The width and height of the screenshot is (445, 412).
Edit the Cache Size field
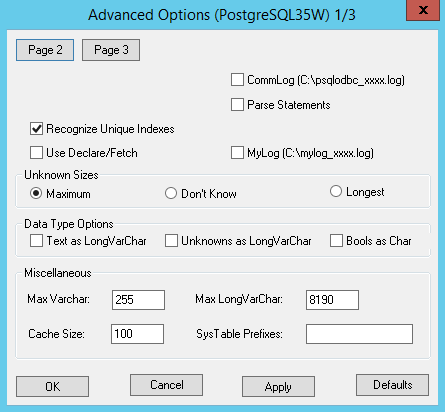(x=137, y=334)
